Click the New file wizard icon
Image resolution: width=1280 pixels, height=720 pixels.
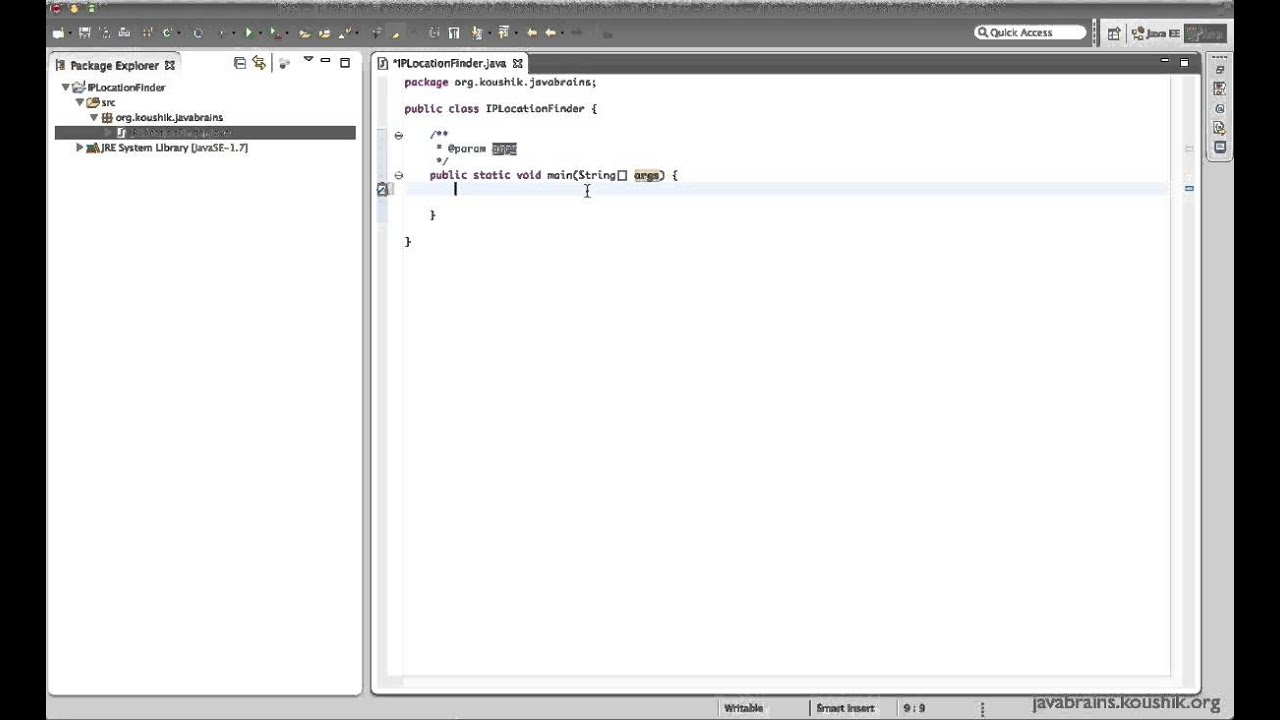pos(58,33)
